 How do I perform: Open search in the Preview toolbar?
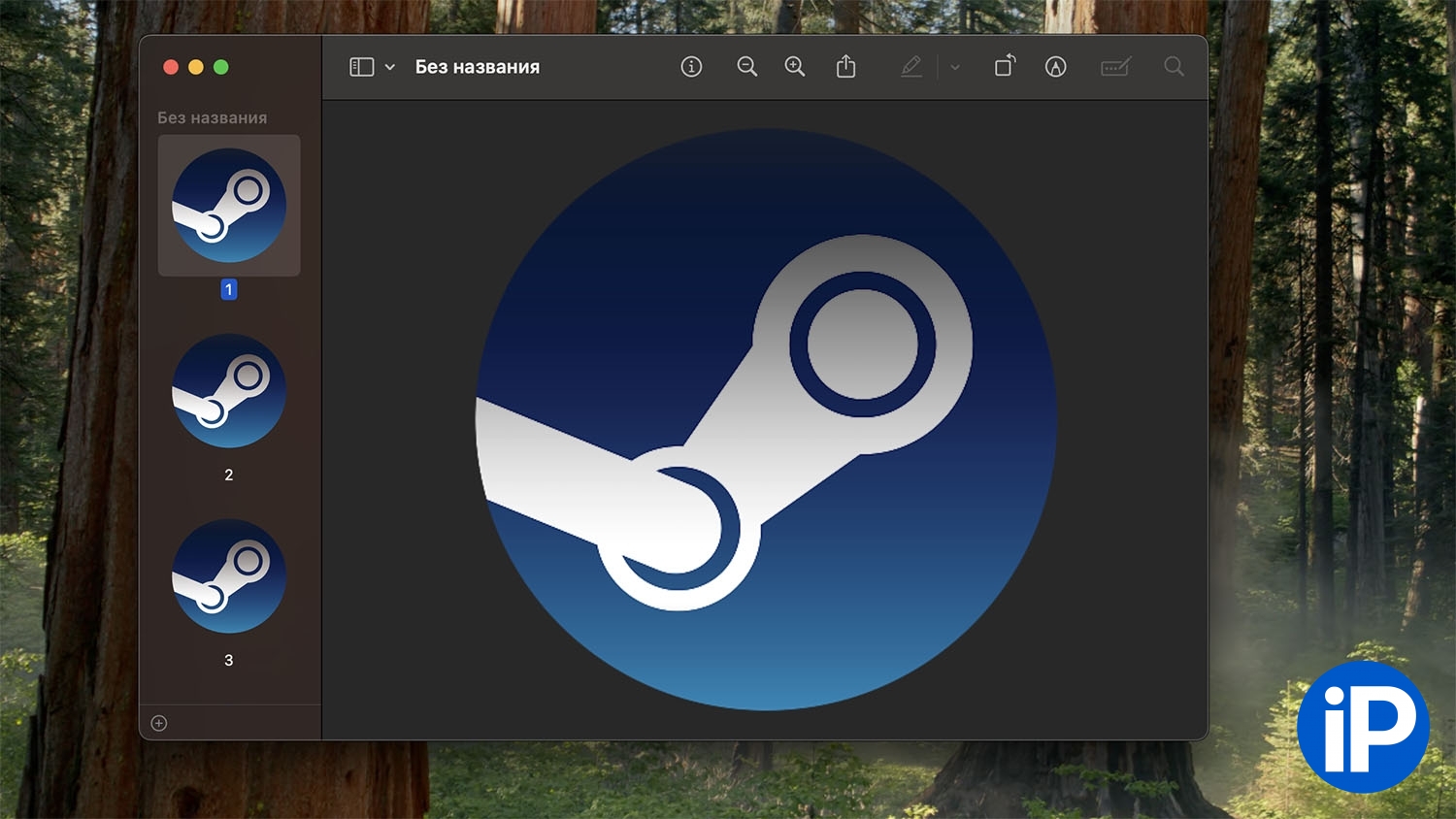click(1174, 67)
